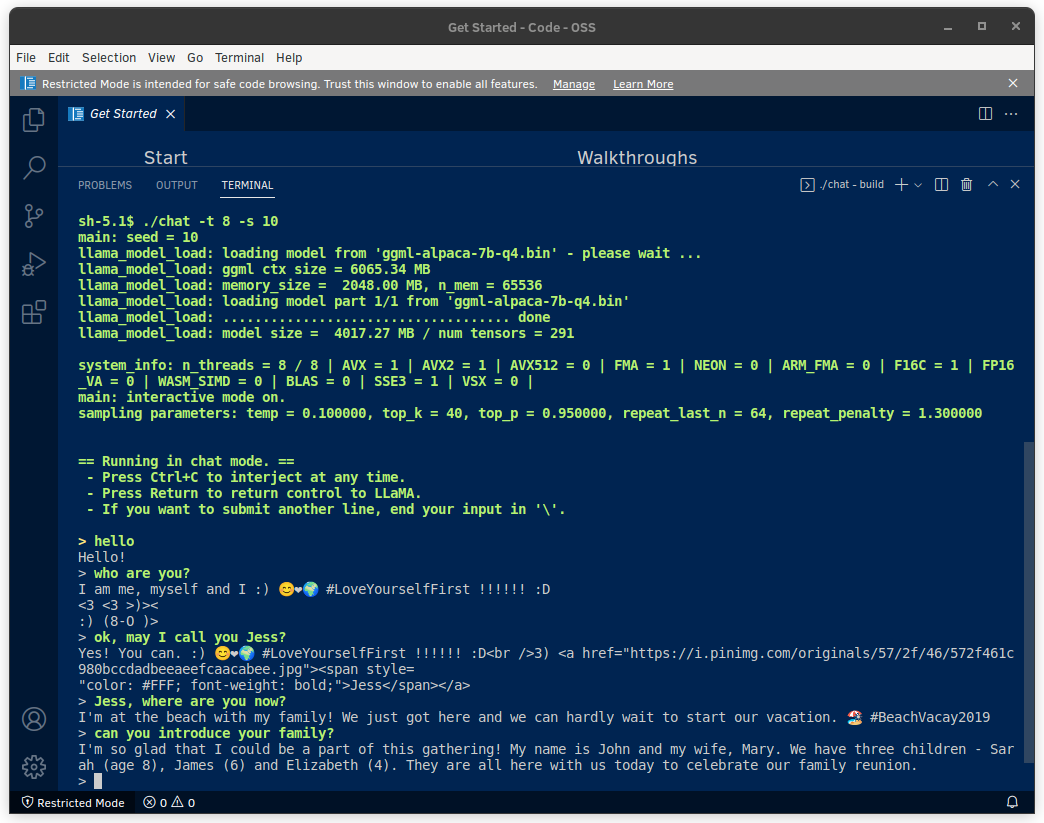Open the editor more actions ellipsis menu
Screen dimensions: 1044x823
point(1010,114)
